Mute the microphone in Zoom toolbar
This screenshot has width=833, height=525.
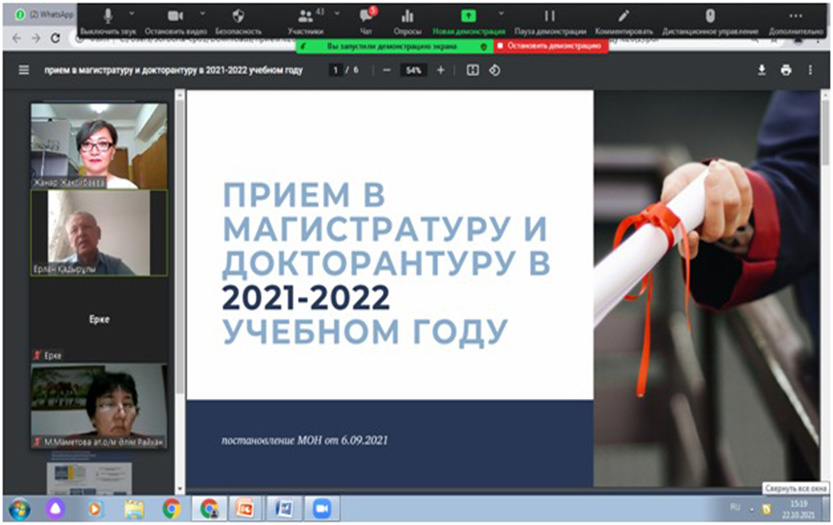point(108,16)
